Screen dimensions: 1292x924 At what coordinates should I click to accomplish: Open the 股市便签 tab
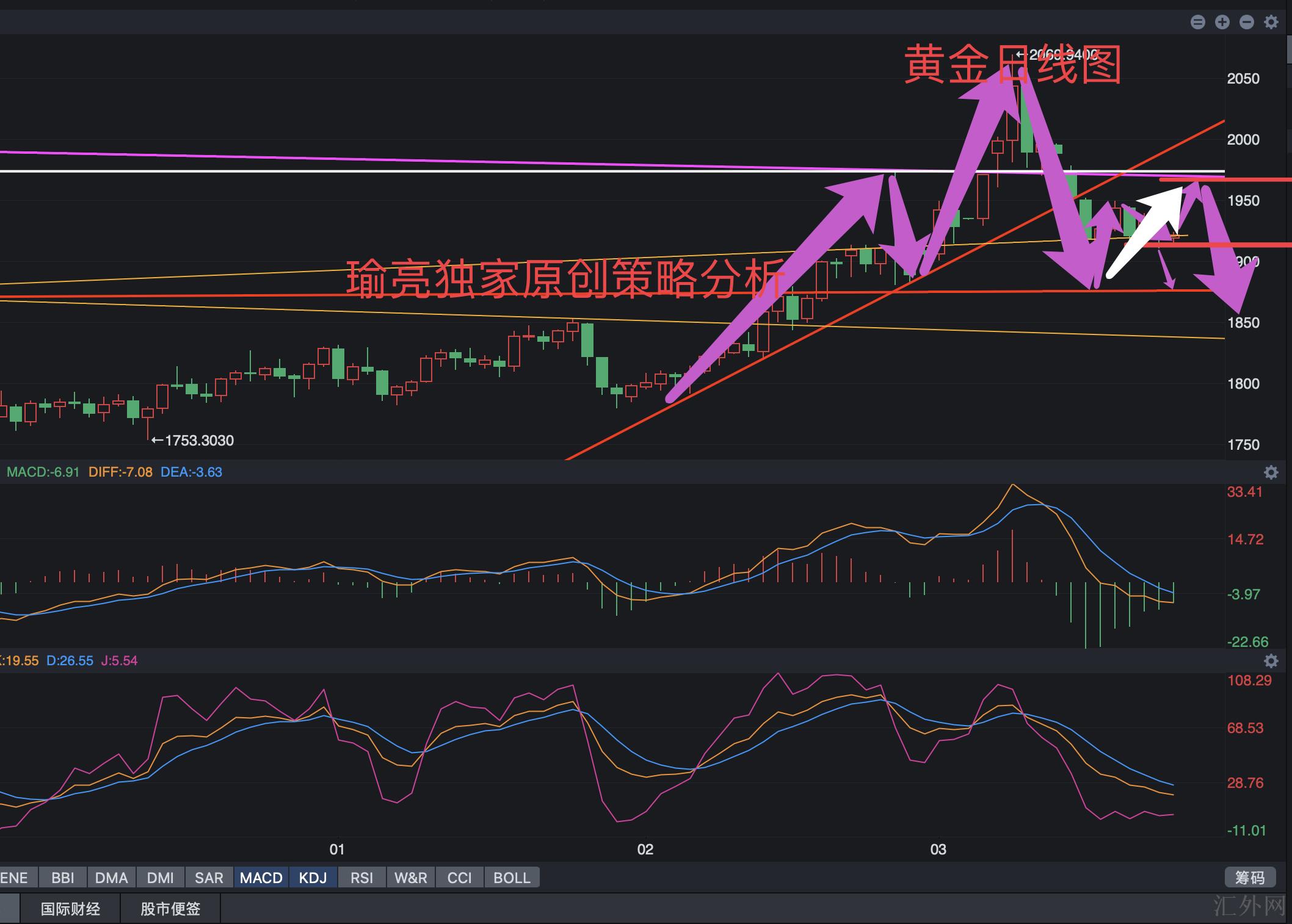[170, 909]
